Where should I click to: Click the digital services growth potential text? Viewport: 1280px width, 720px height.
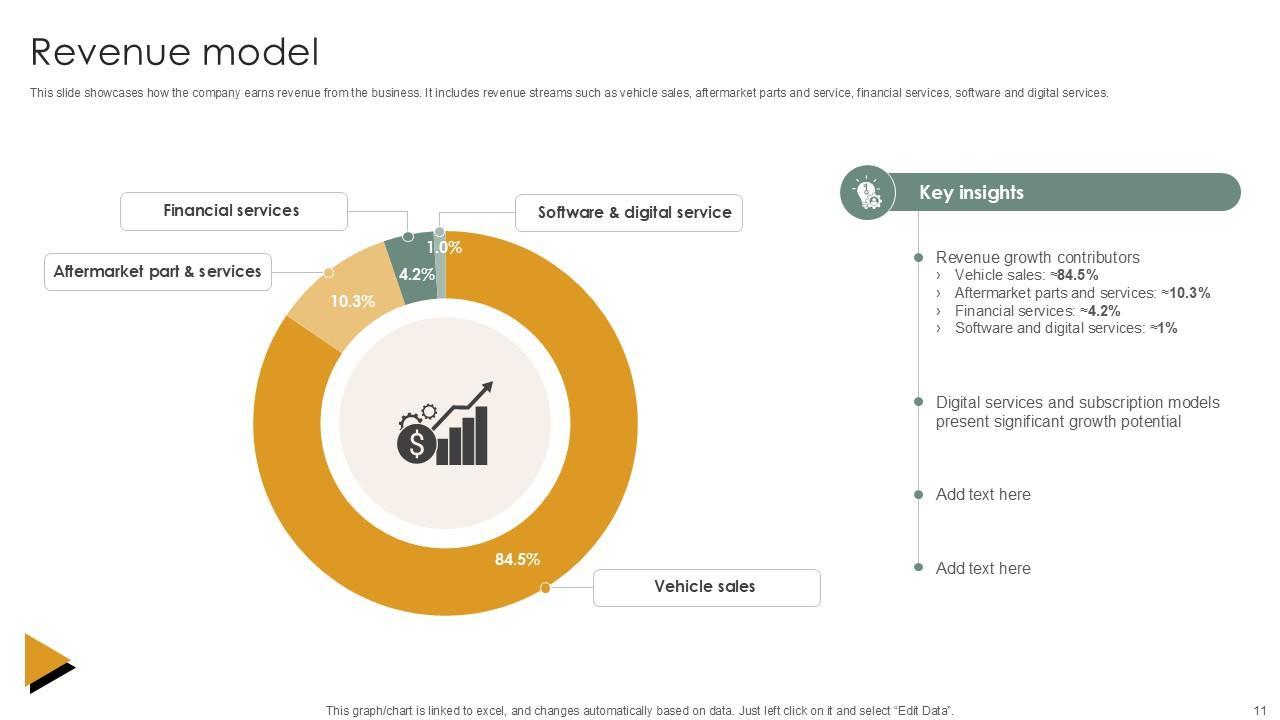click(x=1077, y=411)
